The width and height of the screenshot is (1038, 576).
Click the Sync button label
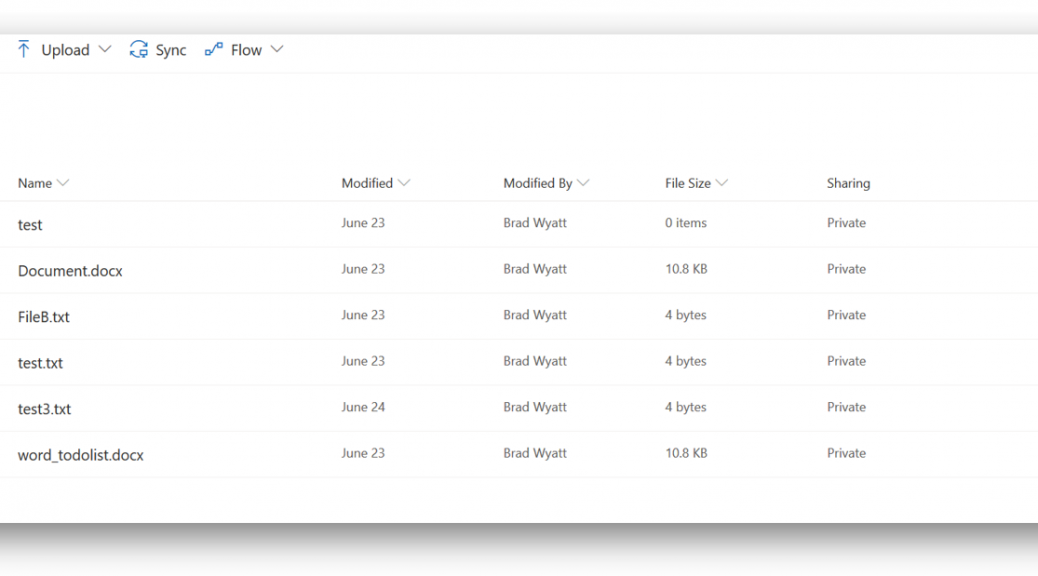tap(171, 50)
